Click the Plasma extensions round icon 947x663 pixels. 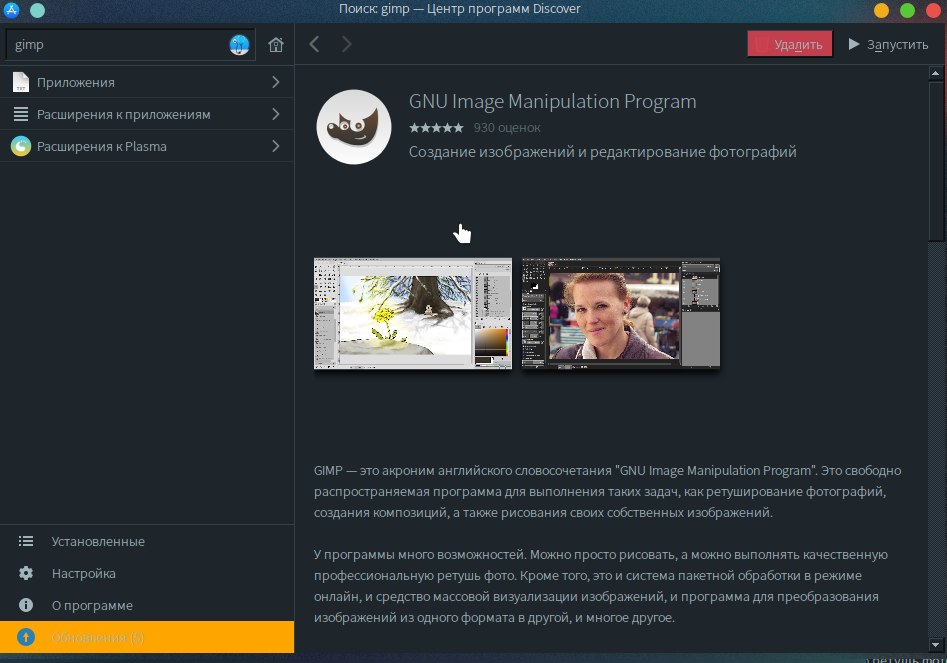(x=21, y=146)
